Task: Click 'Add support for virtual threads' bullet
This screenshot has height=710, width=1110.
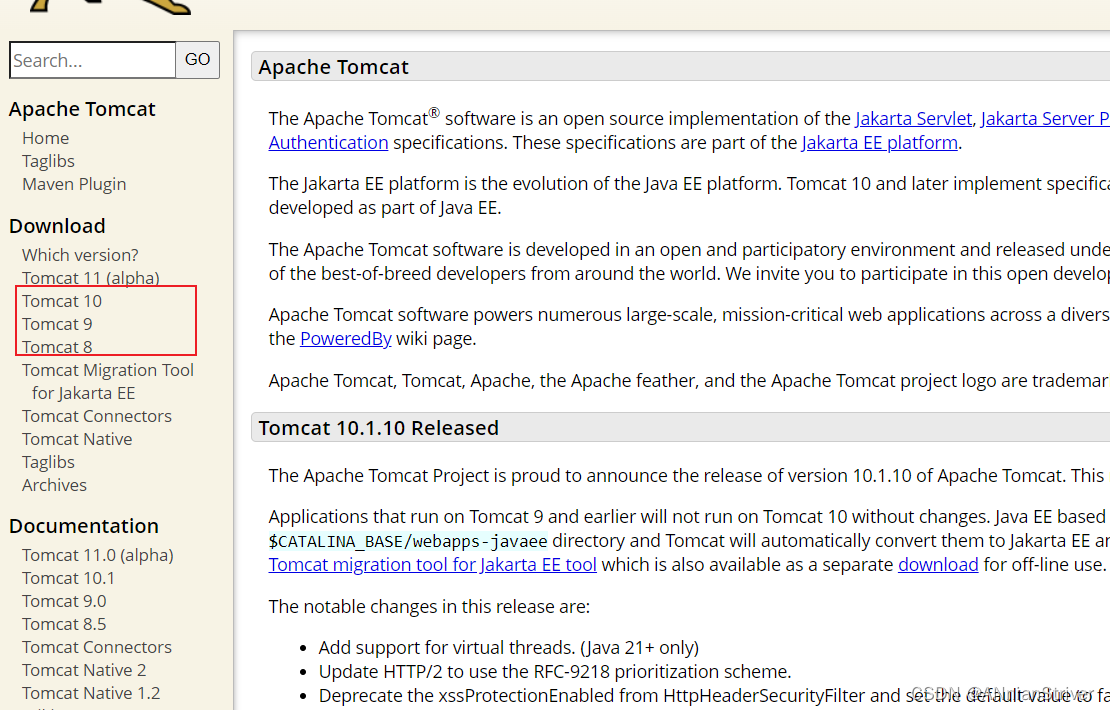Action: click(x=508, y=647)
